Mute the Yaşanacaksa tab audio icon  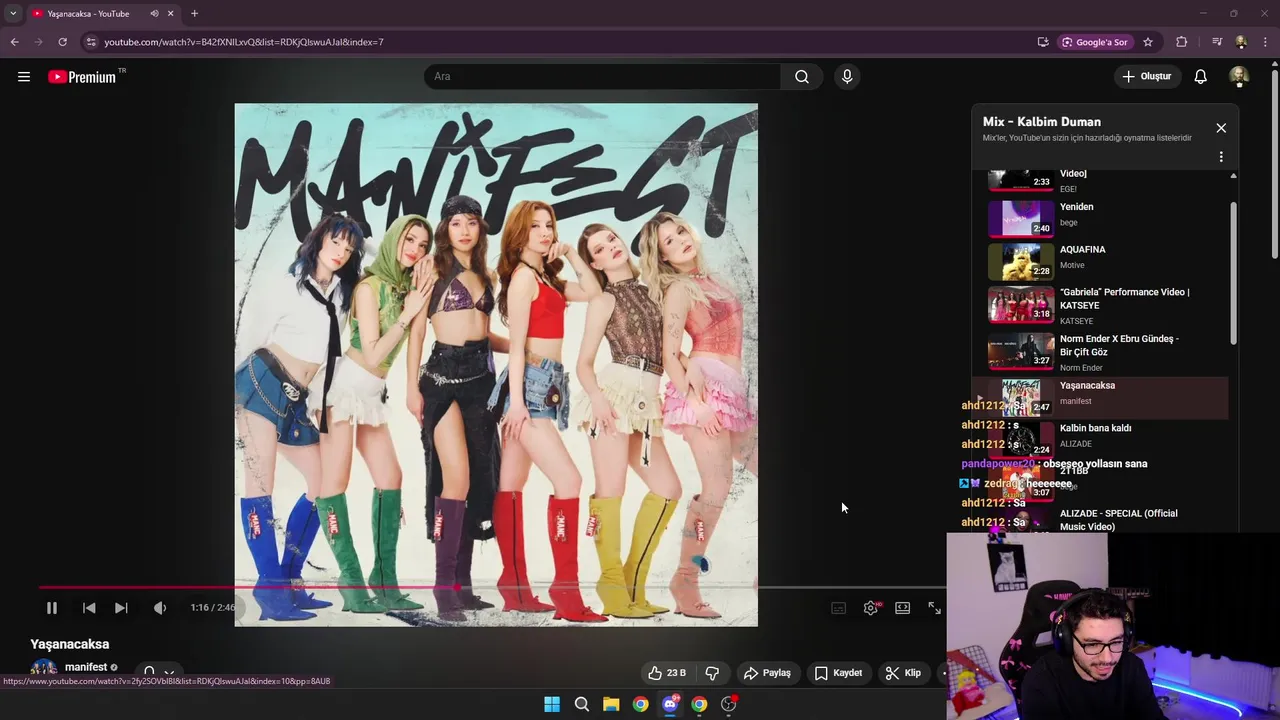[154, 14]
